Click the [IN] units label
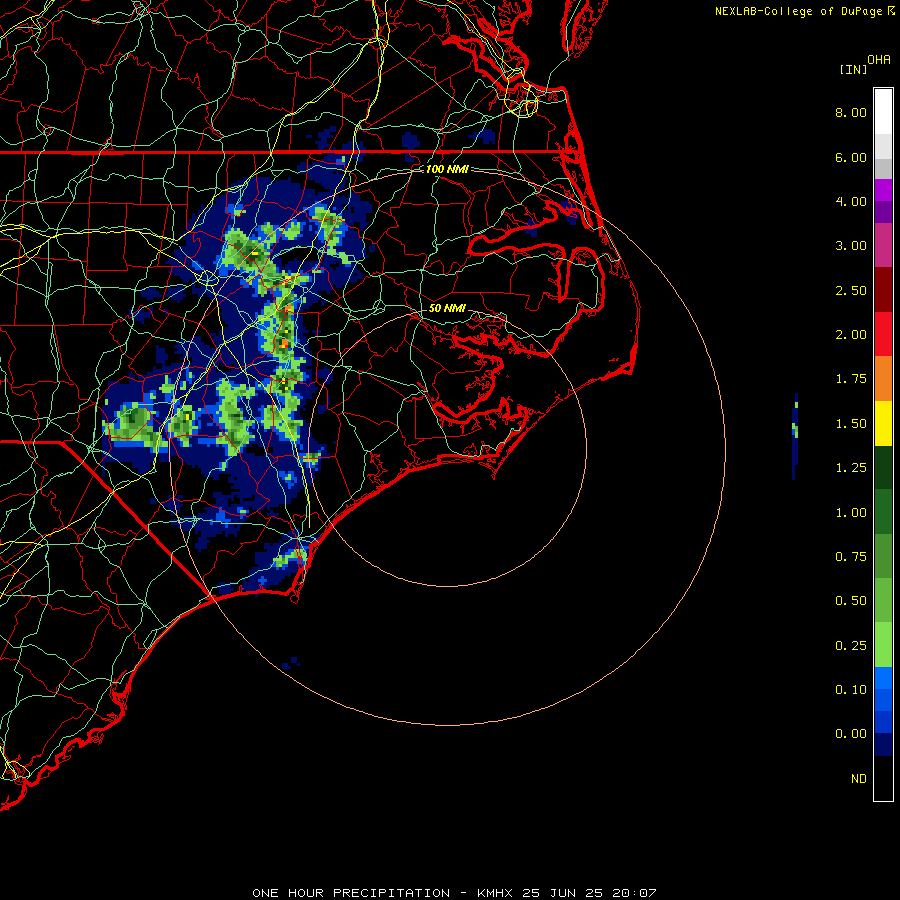 pos(853,69)
